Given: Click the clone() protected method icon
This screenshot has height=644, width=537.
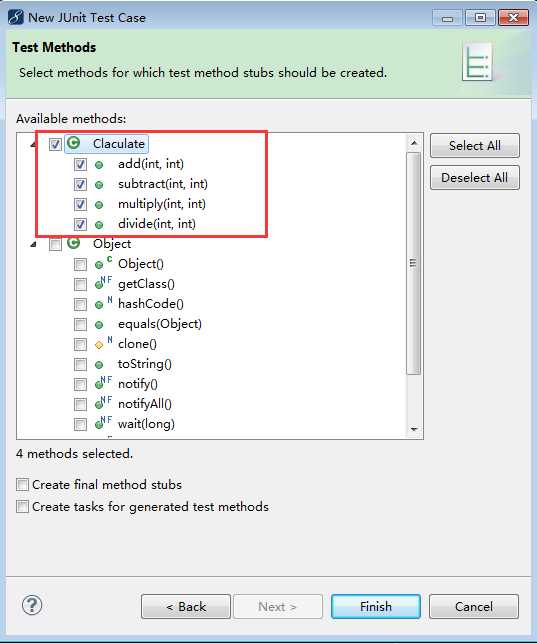Looking at the screenshot, I should point(103,343).
